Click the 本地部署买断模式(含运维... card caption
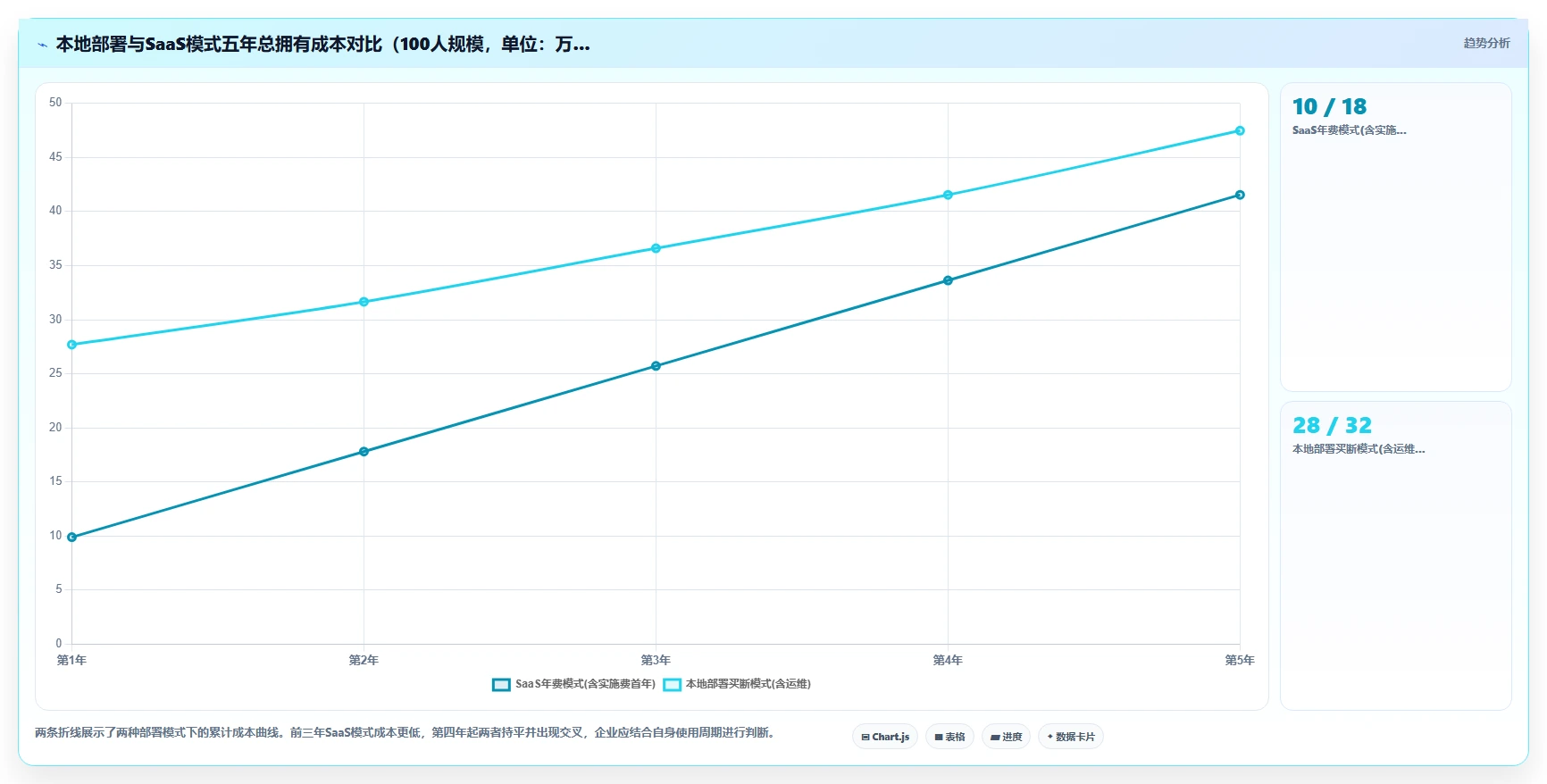Viewport: 1547px width, 784px height. (x=1359, y=449)
